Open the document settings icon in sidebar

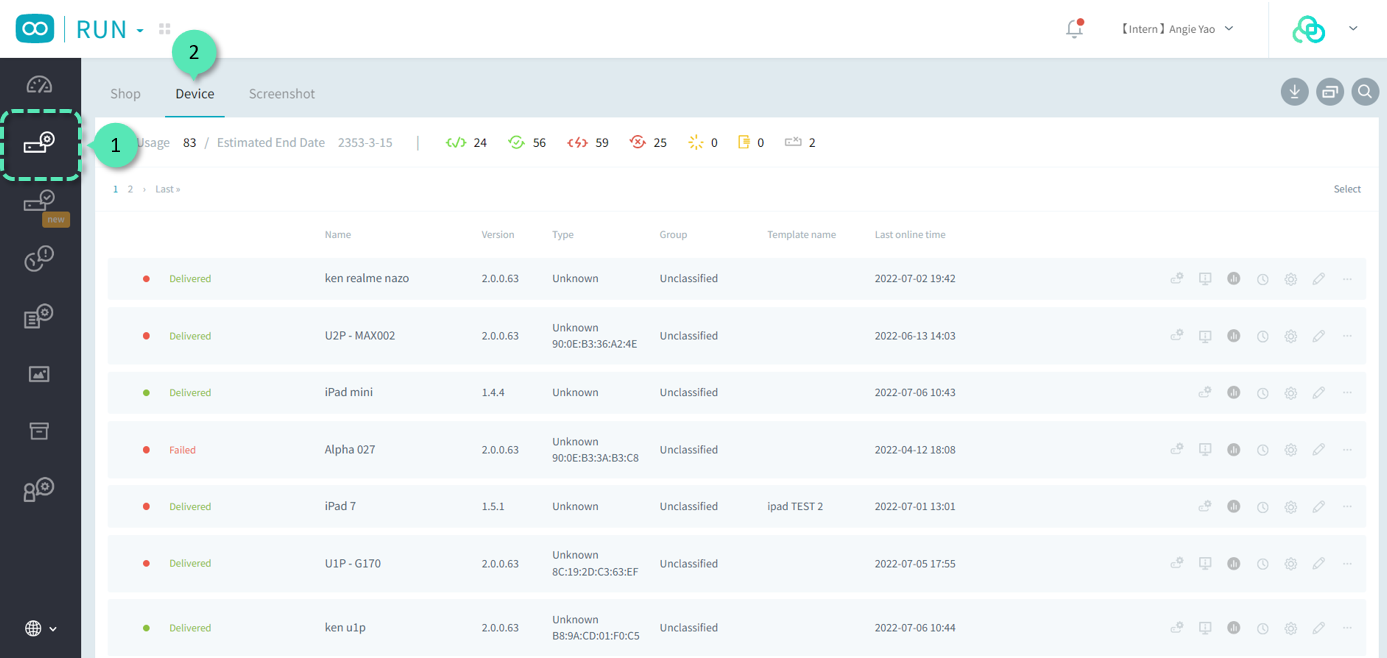point(39,316)
